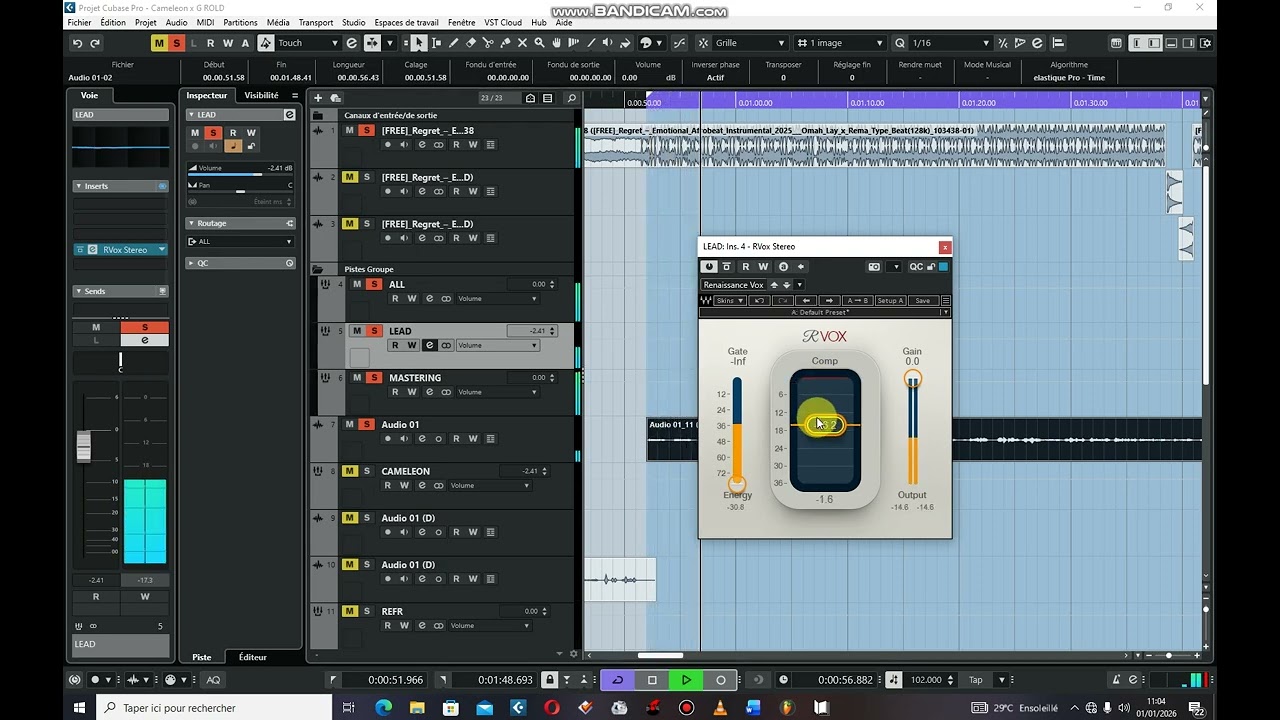Click the Setup A button in RVox
The height and width of the screenshot is (720, 1280).
tap(890, 300)
